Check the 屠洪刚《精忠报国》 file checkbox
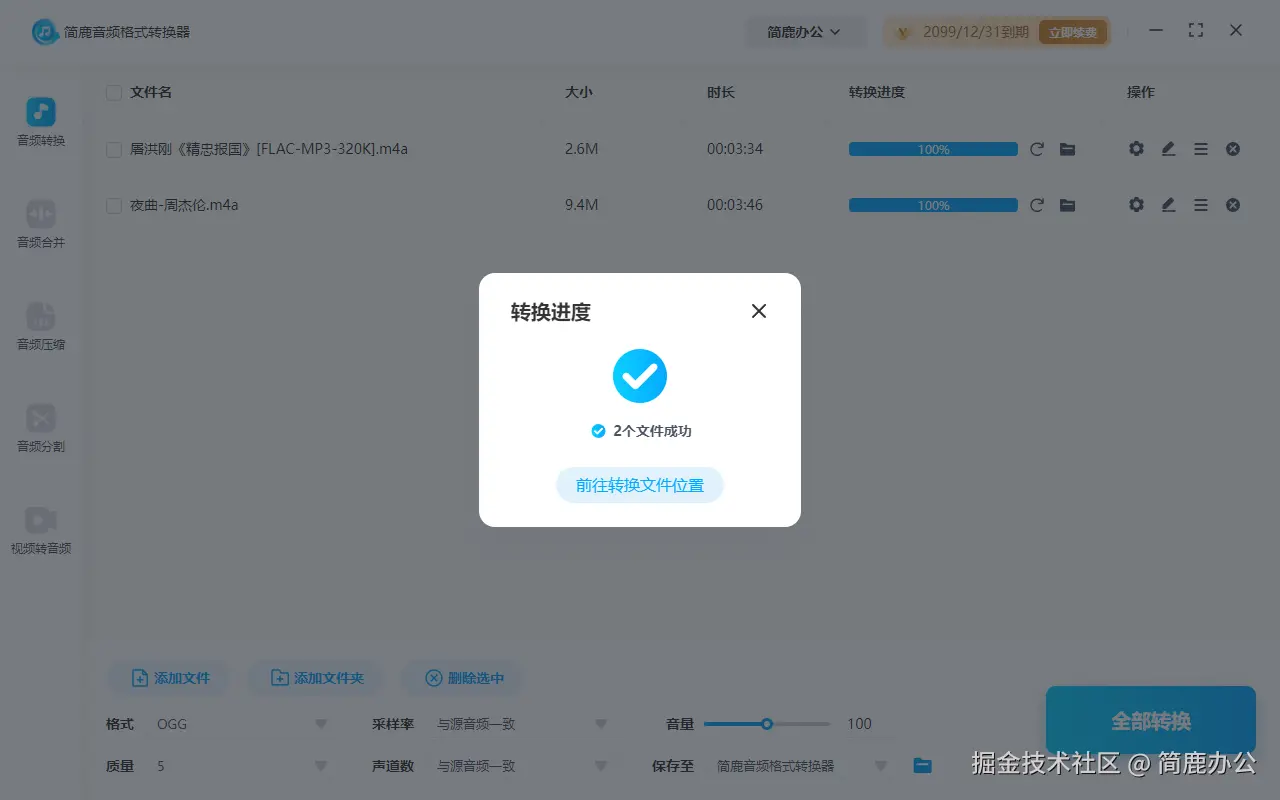Screen dimensions: 1280x800 click(x=114, y=150)
